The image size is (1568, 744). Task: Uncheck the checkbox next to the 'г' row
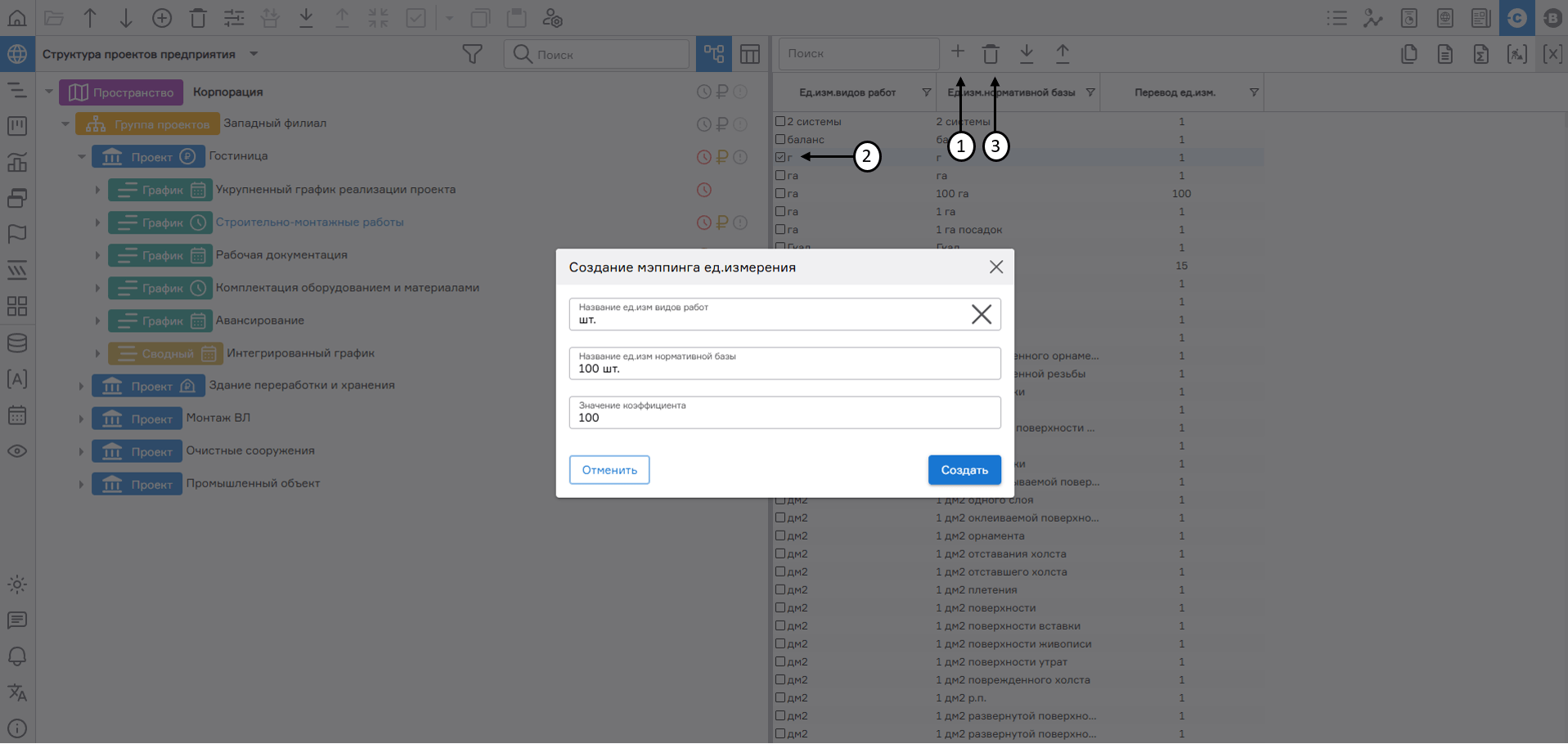coord(779,157)
